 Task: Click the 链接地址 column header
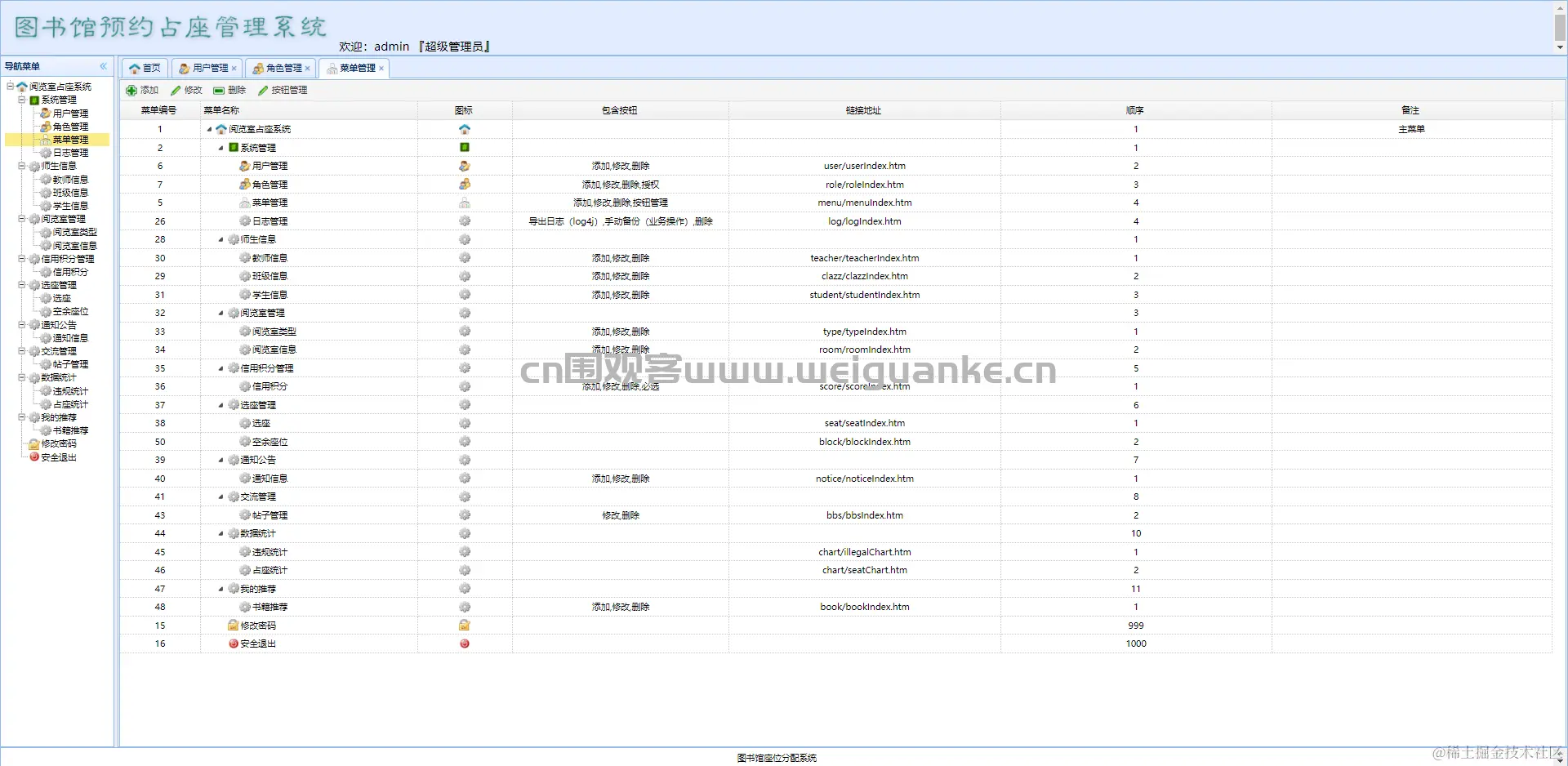tap(864, 110)
